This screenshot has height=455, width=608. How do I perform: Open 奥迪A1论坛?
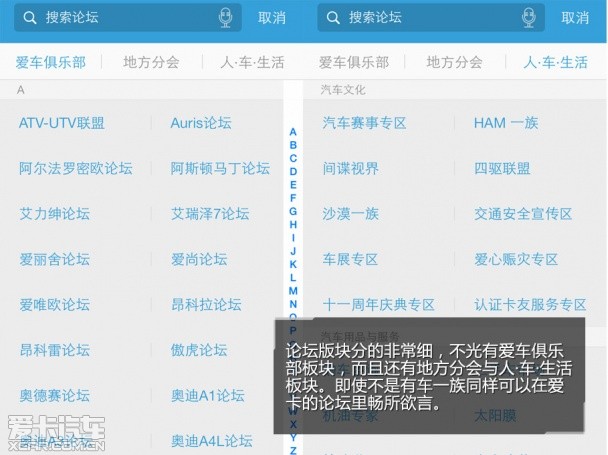click(x=208, y=396)
